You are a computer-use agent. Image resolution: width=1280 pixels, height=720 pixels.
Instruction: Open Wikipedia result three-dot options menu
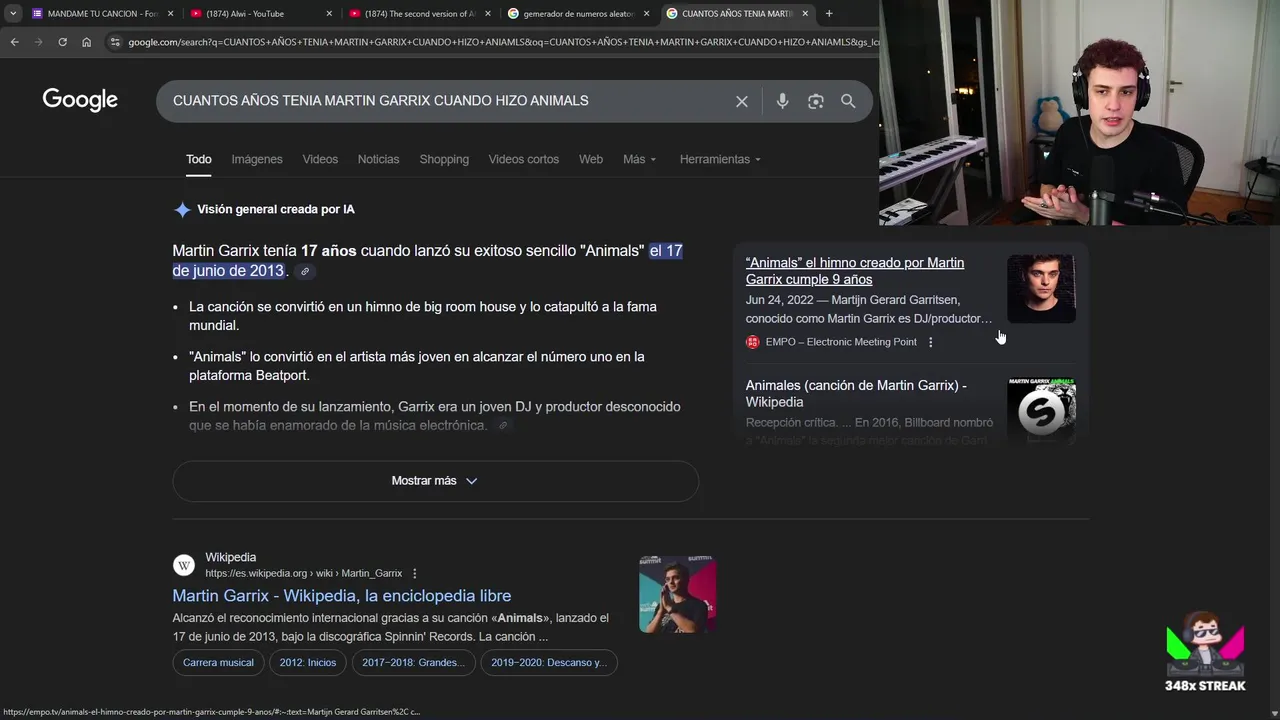point(415,573)
